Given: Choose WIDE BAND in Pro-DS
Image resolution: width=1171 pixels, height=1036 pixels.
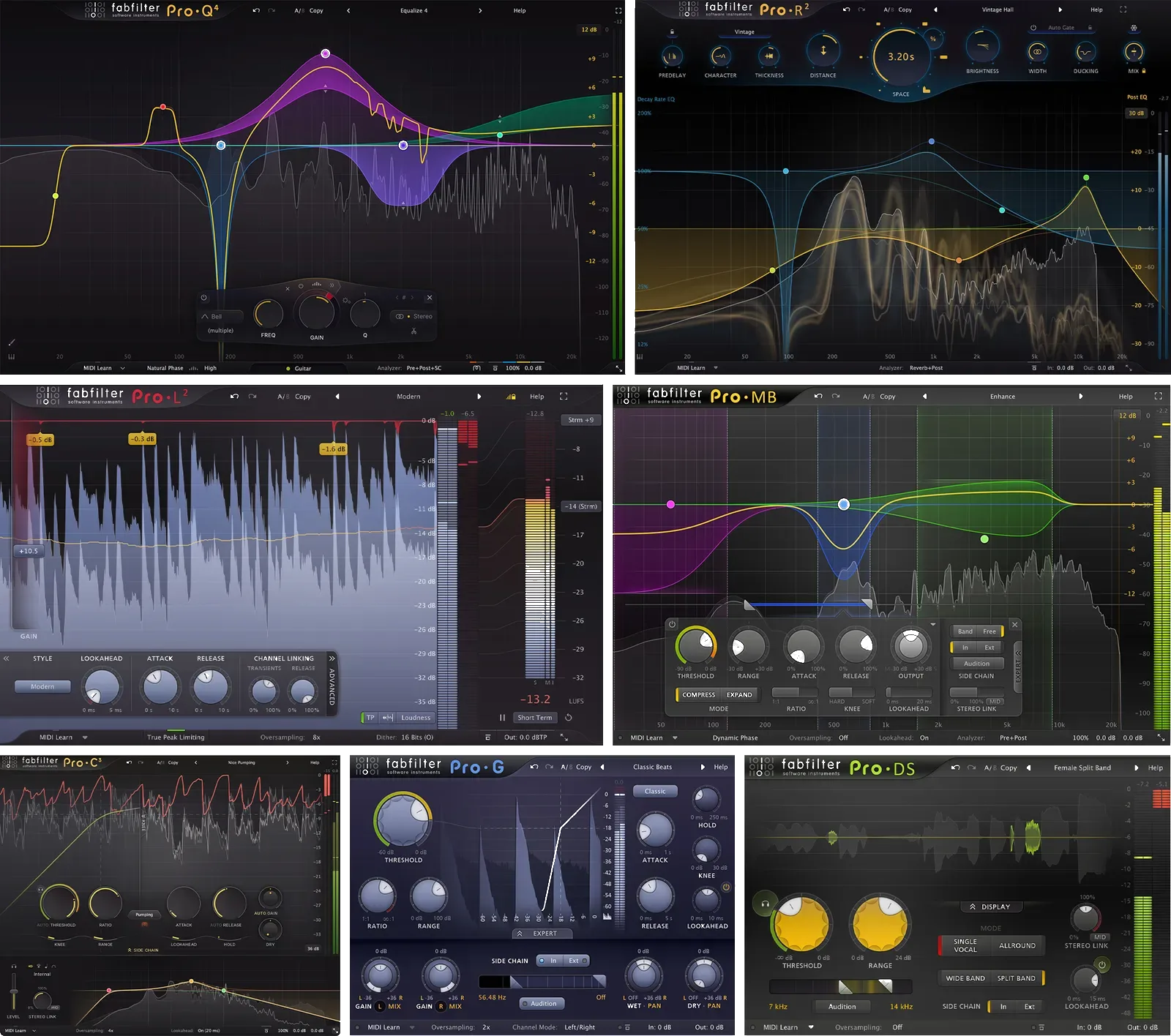Looking at the screenshot, I should [x=965, y=978].
